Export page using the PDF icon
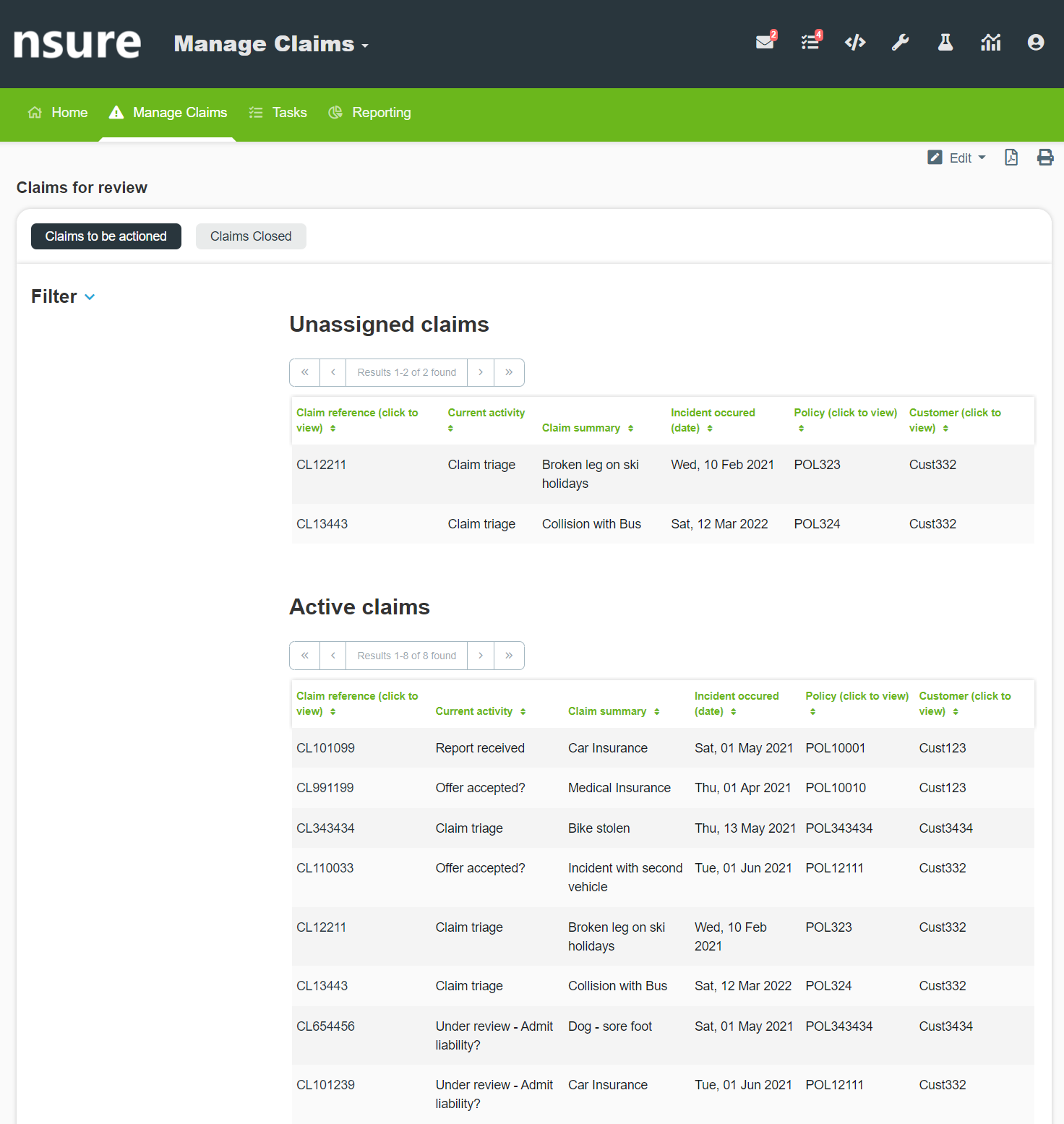The image size is (1064, 1124). [x=1011, y=158]
